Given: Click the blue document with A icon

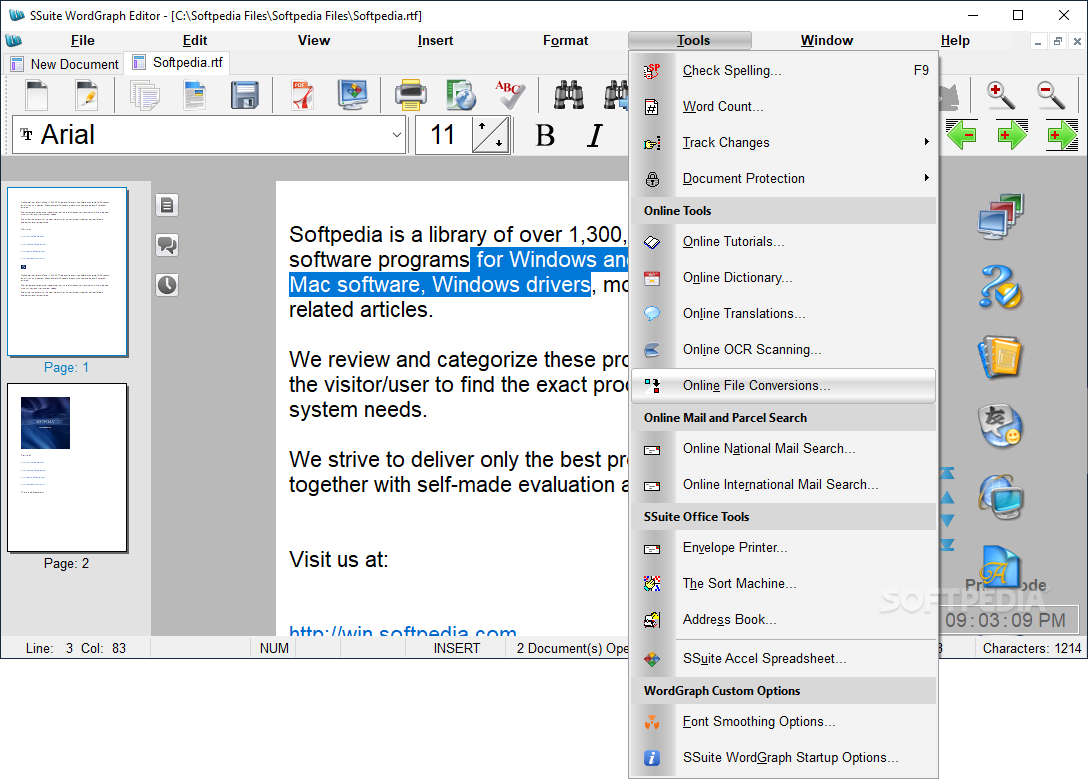Looking at the screenshot, I should pyautogui.click(x=1001, y=566).
